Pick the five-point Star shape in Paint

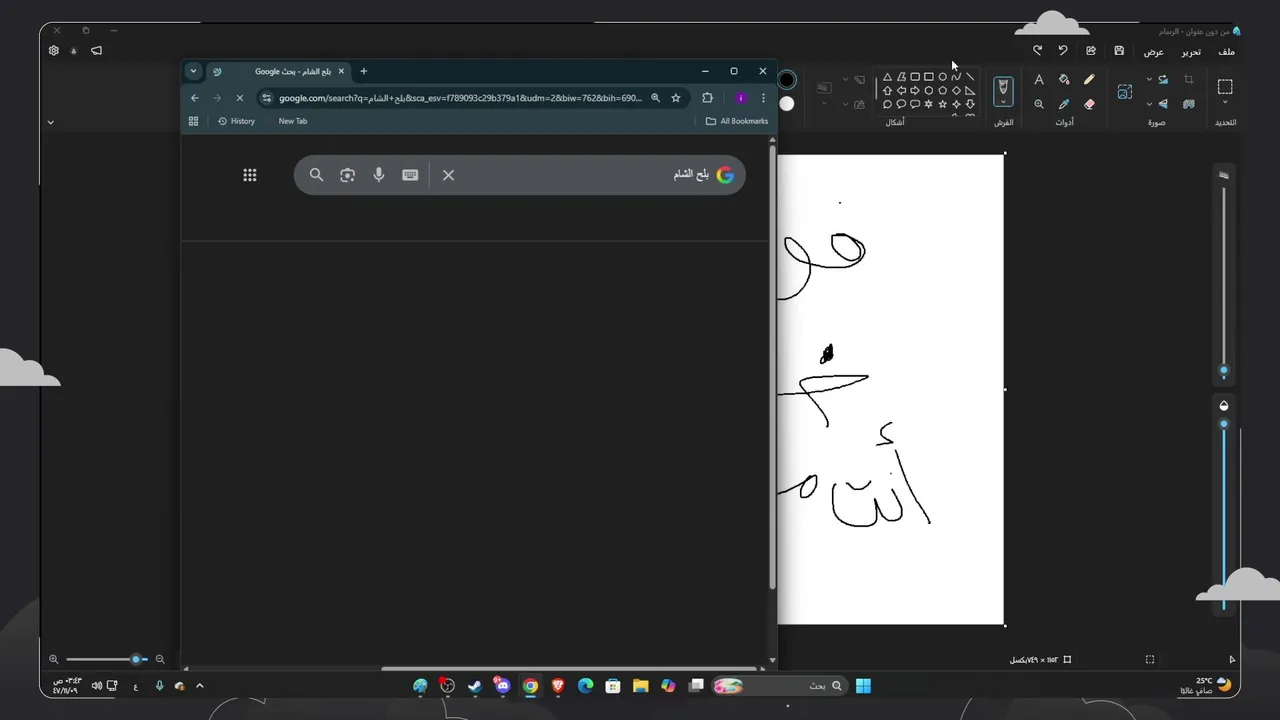(942, 104)
